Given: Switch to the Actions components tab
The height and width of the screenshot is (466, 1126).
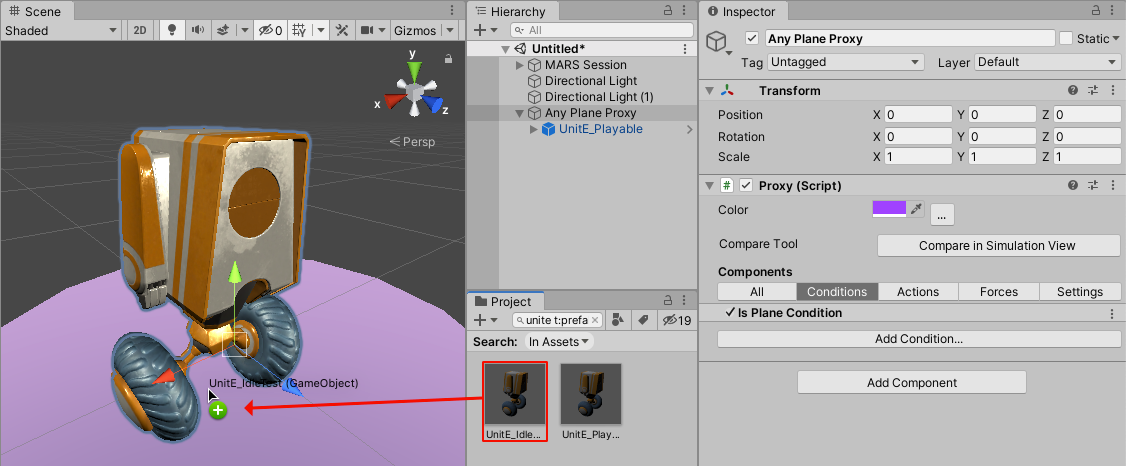Looking at the screenshot, I should (917, 292).
